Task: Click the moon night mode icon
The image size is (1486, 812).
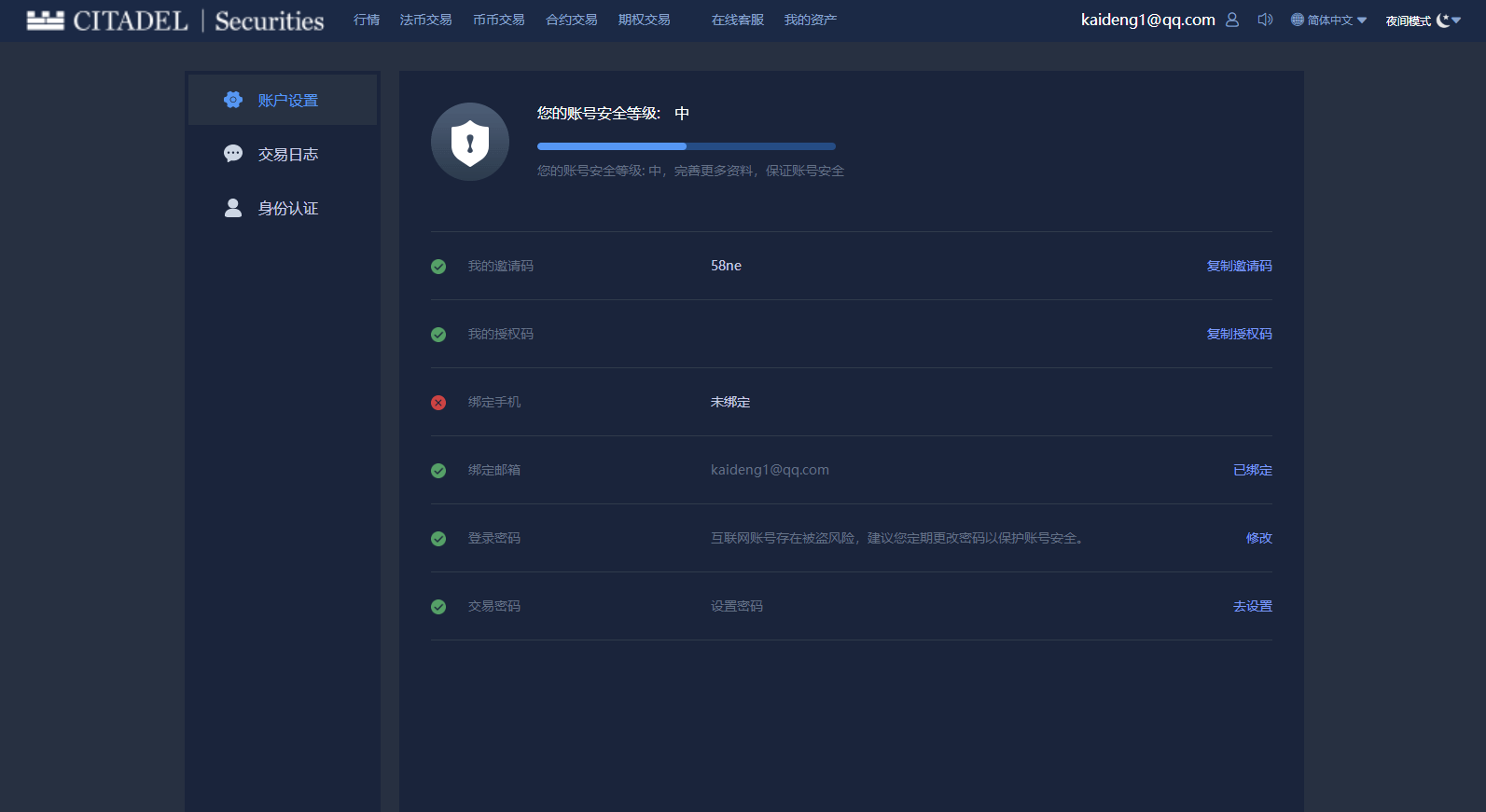Action: pos(1443,20)
